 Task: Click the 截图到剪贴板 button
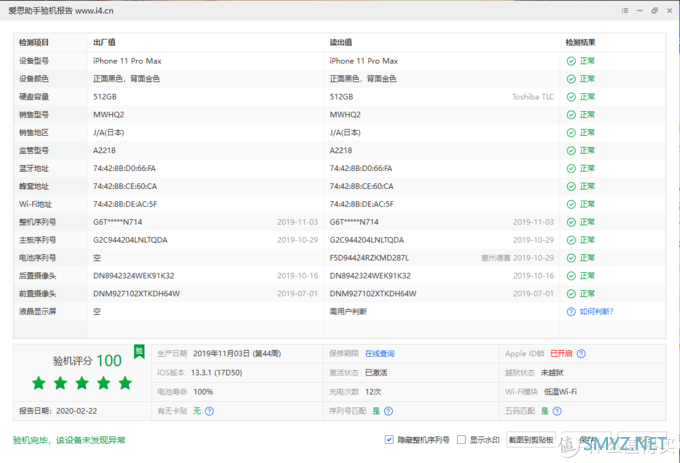coord(531,440)
